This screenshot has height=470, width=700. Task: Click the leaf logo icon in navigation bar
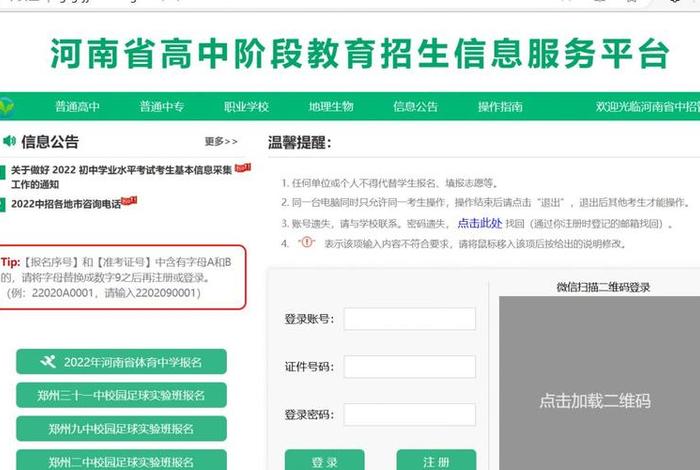[6, 107]
